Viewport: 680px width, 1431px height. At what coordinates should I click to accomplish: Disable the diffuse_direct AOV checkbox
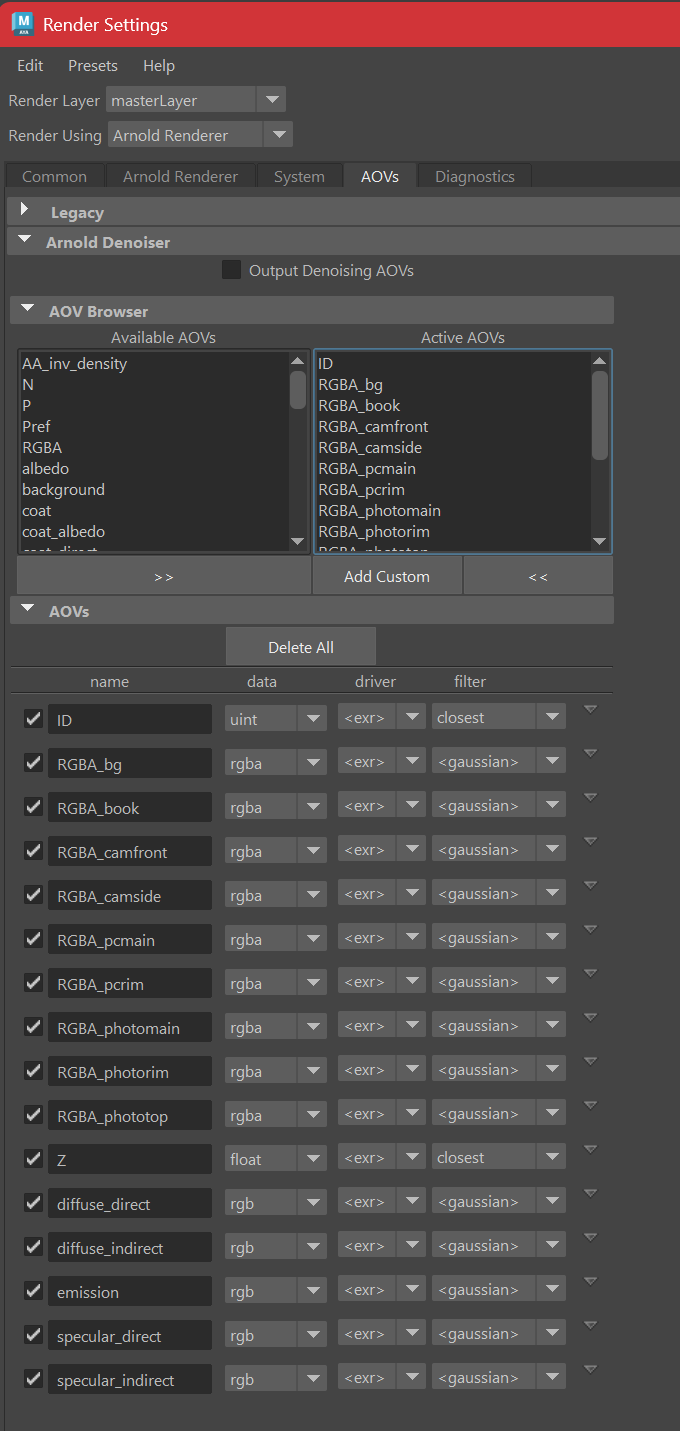(33, 1202)
